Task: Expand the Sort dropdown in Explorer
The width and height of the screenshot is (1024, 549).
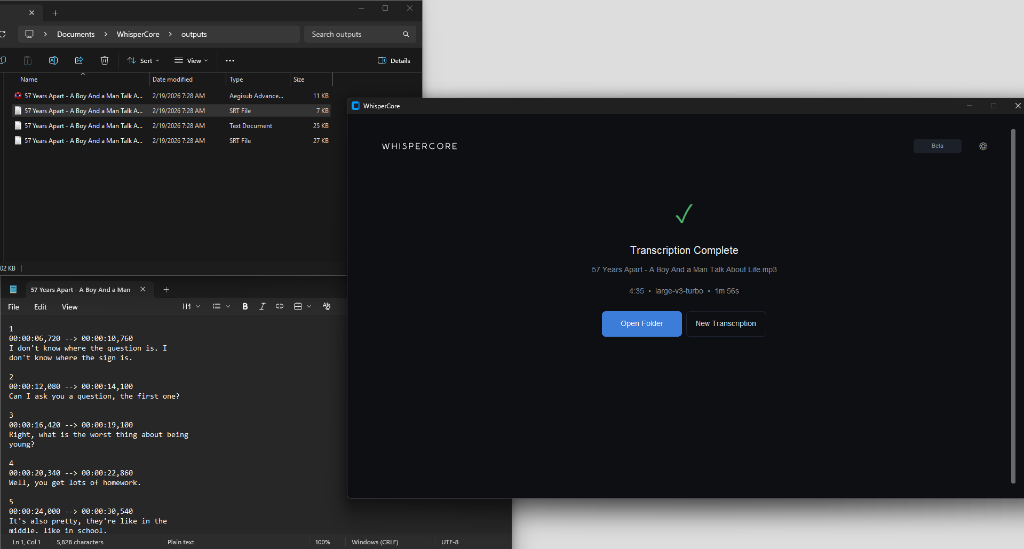Action: tap(143, 60)
